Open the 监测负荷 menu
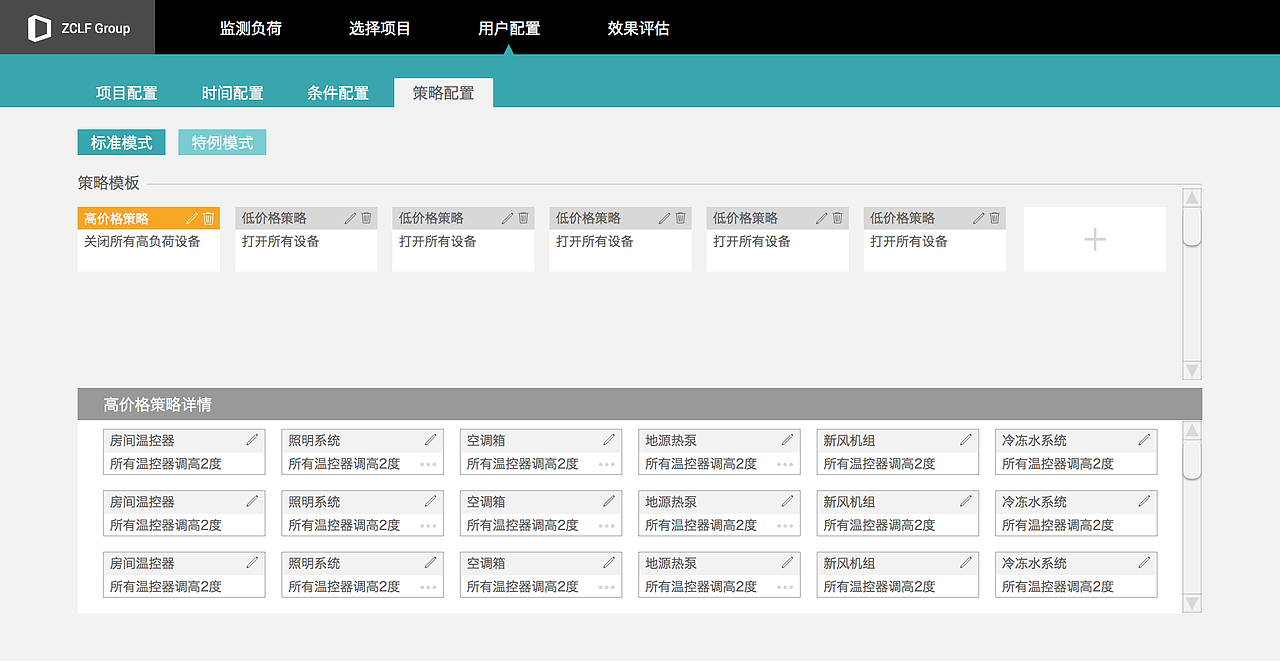The height and width of the screenshot is (662, 1280). pos(251,28)
